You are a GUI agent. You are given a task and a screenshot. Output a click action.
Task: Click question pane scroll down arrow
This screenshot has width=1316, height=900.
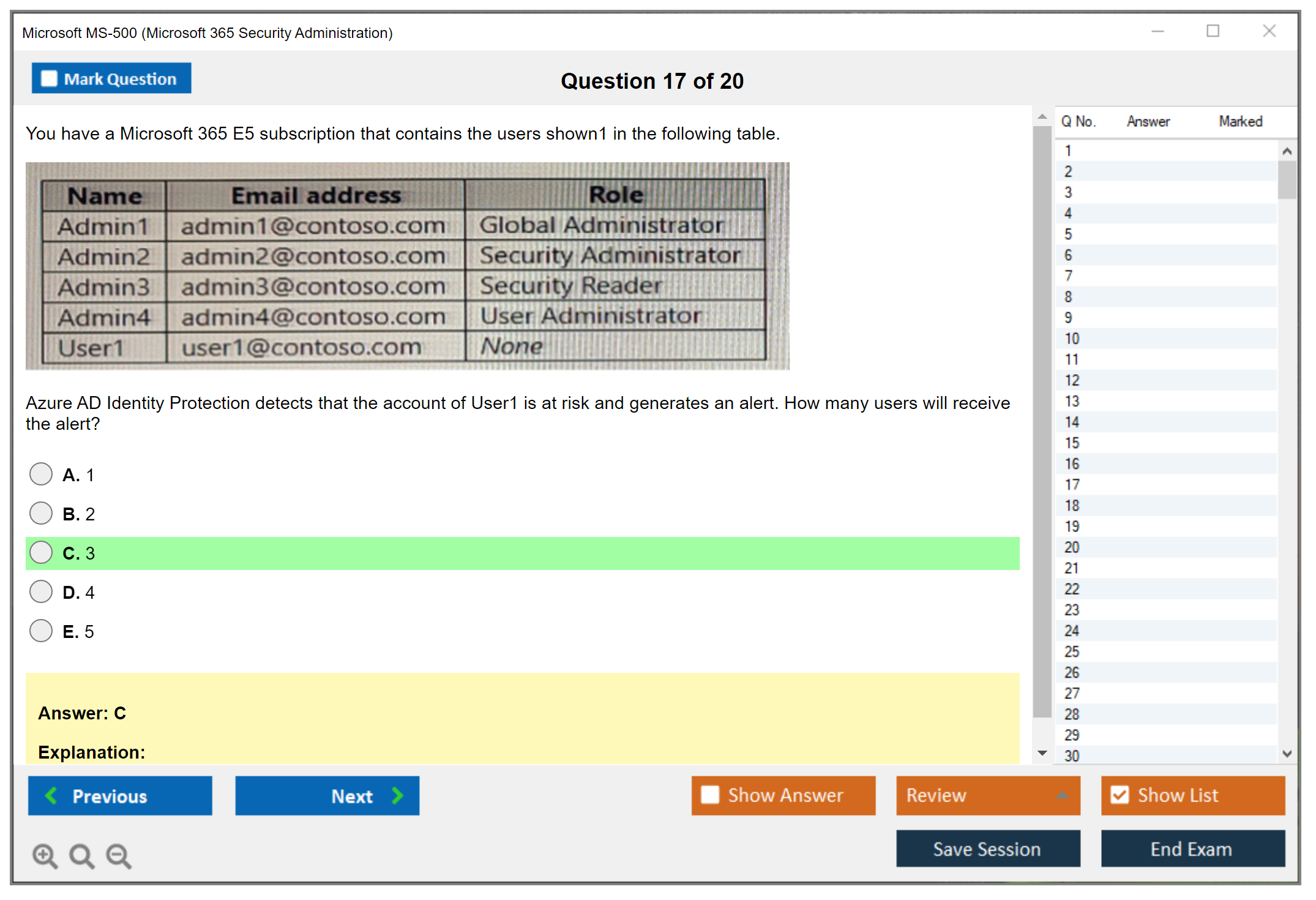tap(1042, 753)
